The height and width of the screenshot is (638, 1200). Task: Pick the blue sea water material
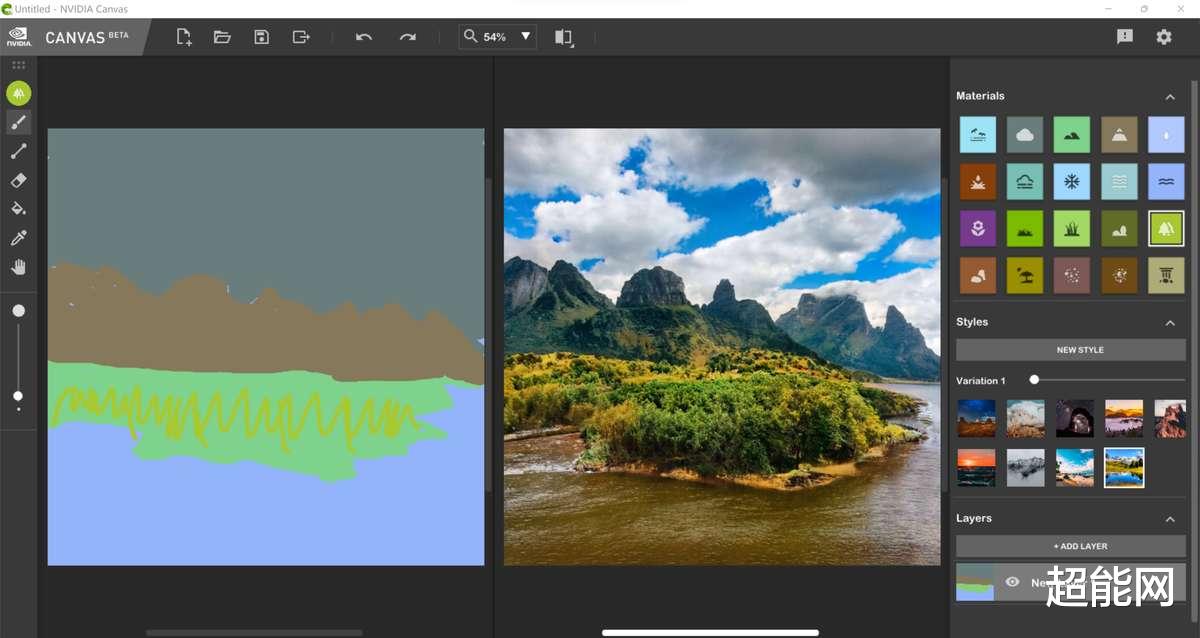click(1166, 181)
